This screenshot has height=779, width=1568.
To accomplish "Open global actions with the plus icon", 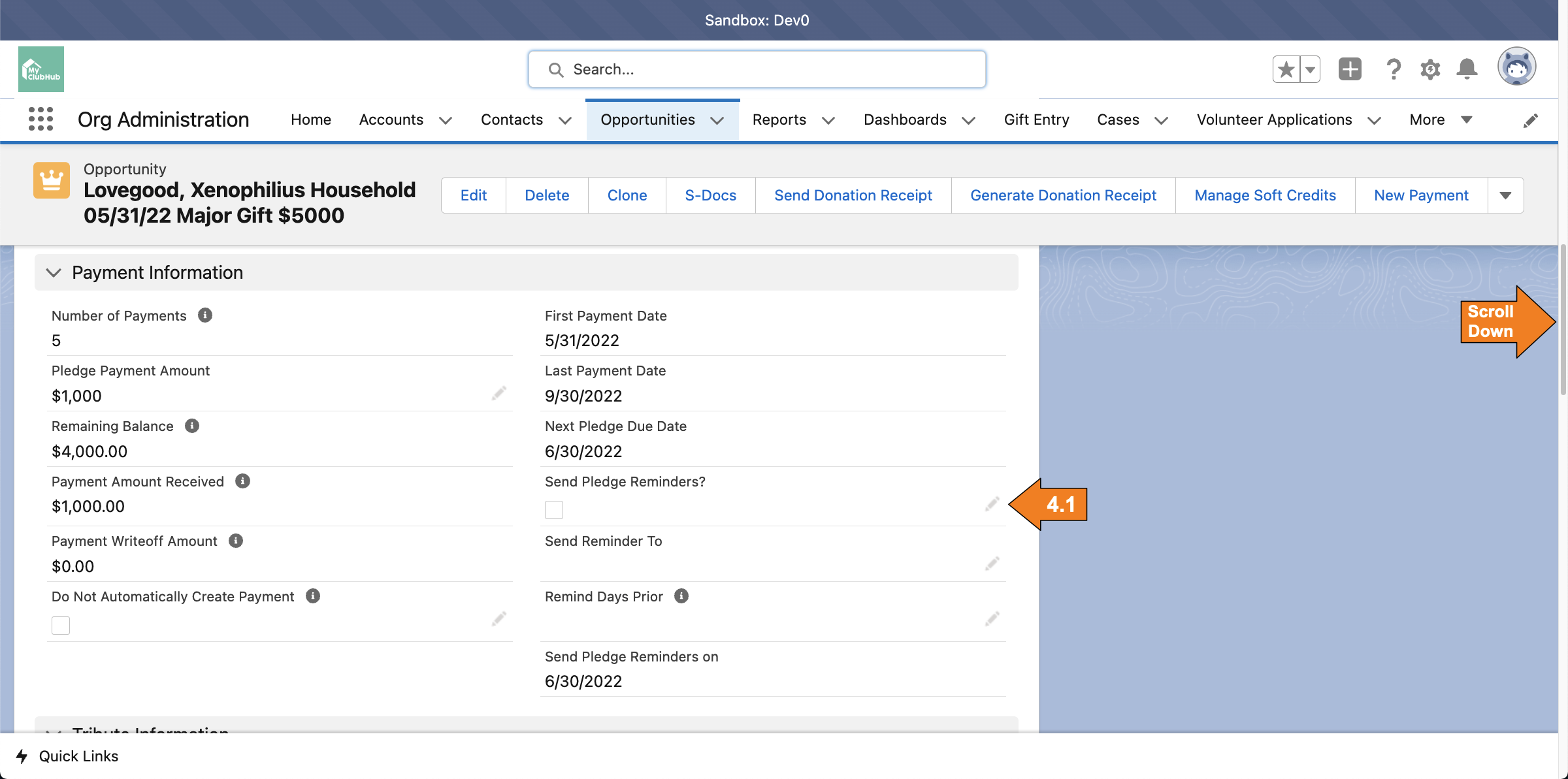I will tap(1350, 69).
